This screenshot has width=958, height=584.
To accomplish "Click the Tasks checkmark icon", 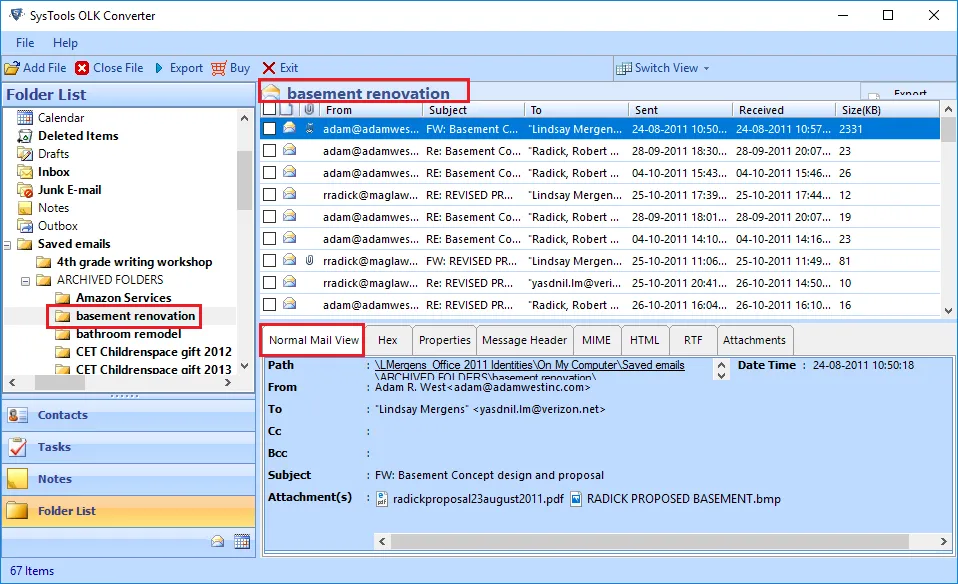I will pyautogui.click(x=18, y=447).
